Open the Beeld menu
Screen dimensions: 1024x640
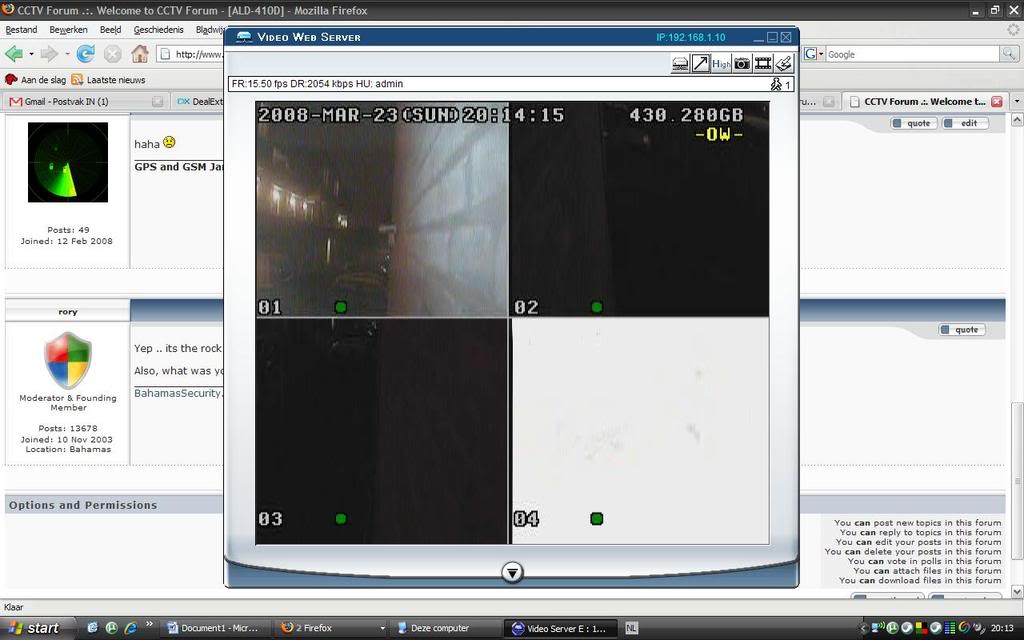pos(110,30)
